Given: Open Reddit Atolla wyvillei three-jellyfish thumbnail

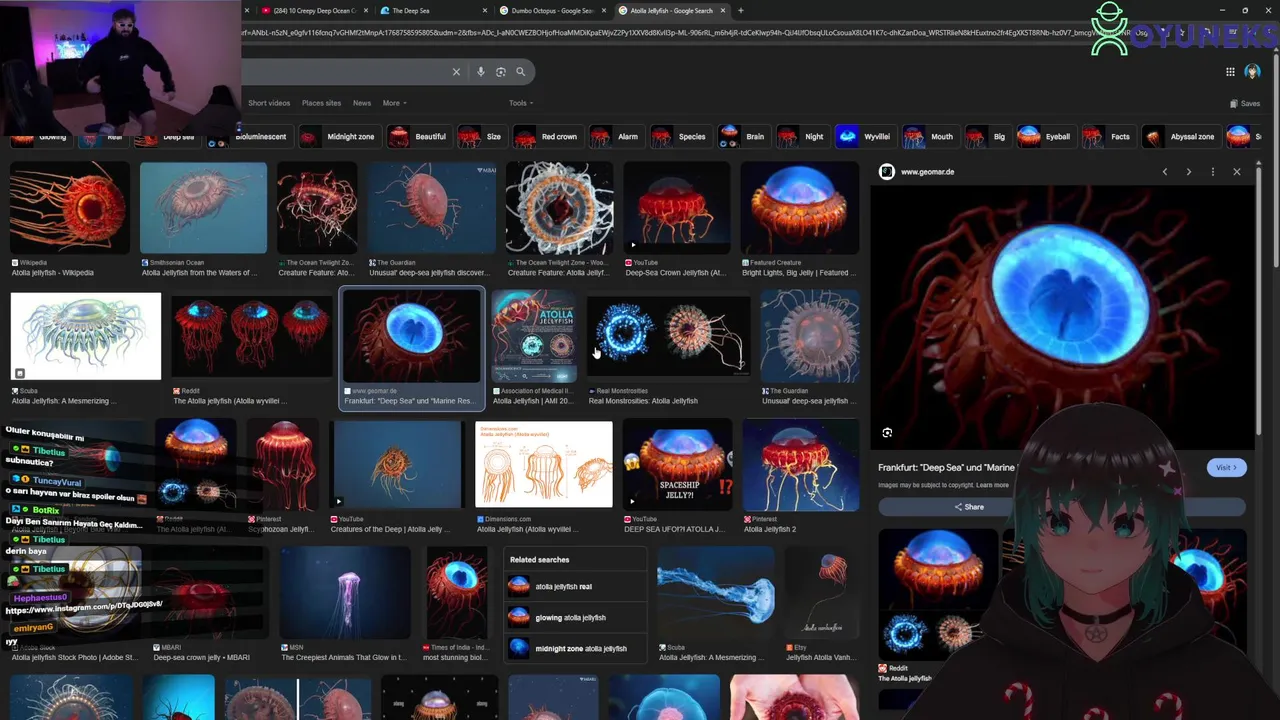Looking at the screenshot, I should (x=251, y=337).
